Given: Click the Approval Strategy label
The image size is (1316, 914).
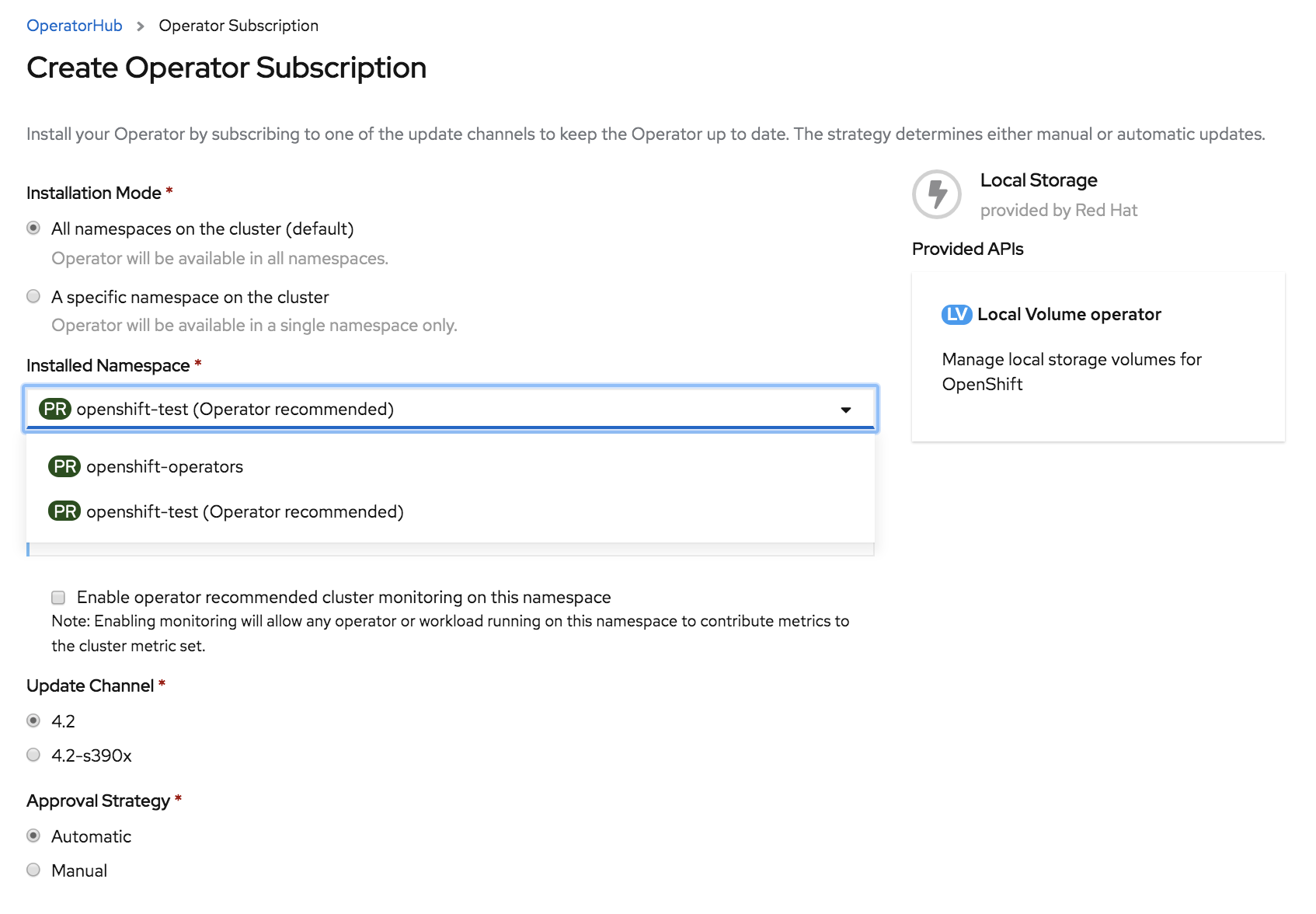Looking at the screenshot, I should point(98,801).
